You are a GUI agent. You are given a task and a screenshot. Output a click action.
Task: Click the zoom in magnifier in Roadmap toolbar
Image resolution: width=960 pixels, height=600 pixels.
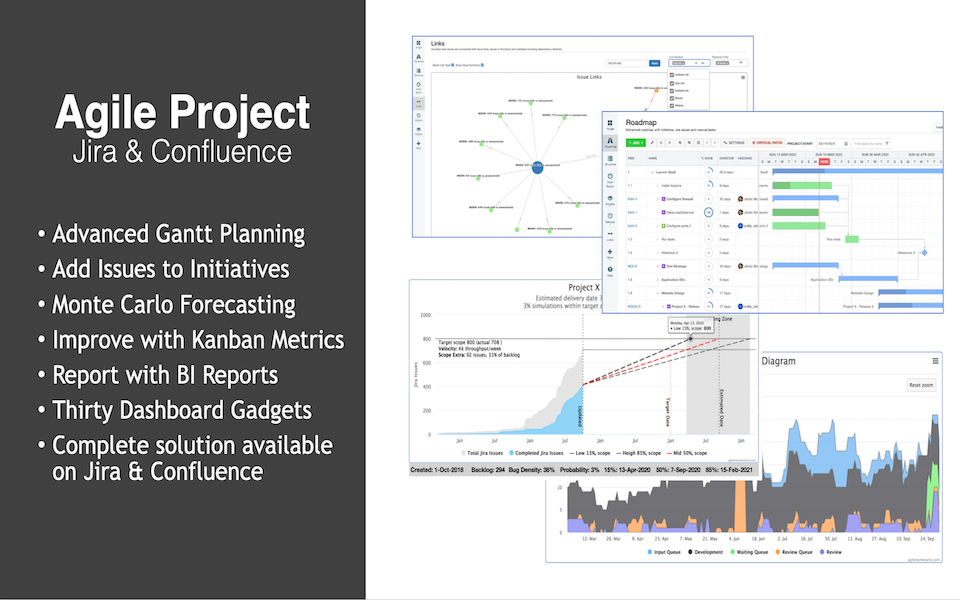tap(680, 143)
